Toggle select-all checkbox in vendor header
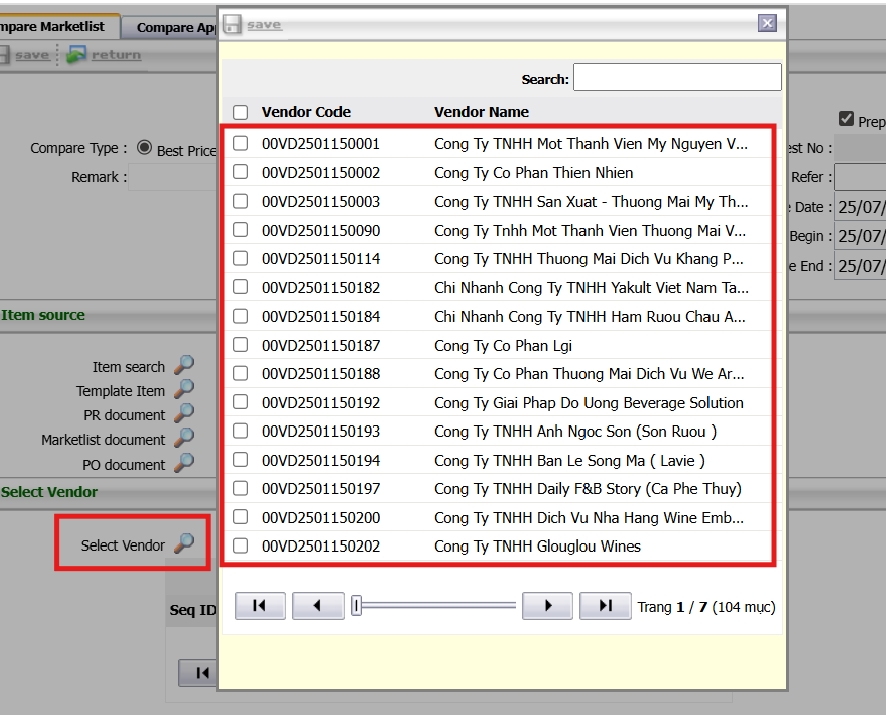This screenshot has width=886, height=715. tap(240, 112)
